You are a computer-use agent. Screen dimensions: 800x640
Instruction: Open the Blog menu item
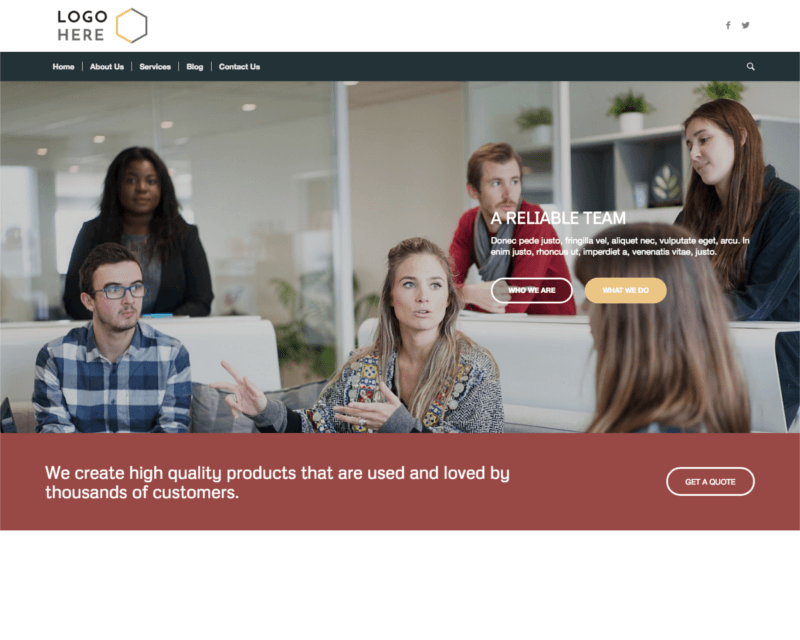[194, 67]
